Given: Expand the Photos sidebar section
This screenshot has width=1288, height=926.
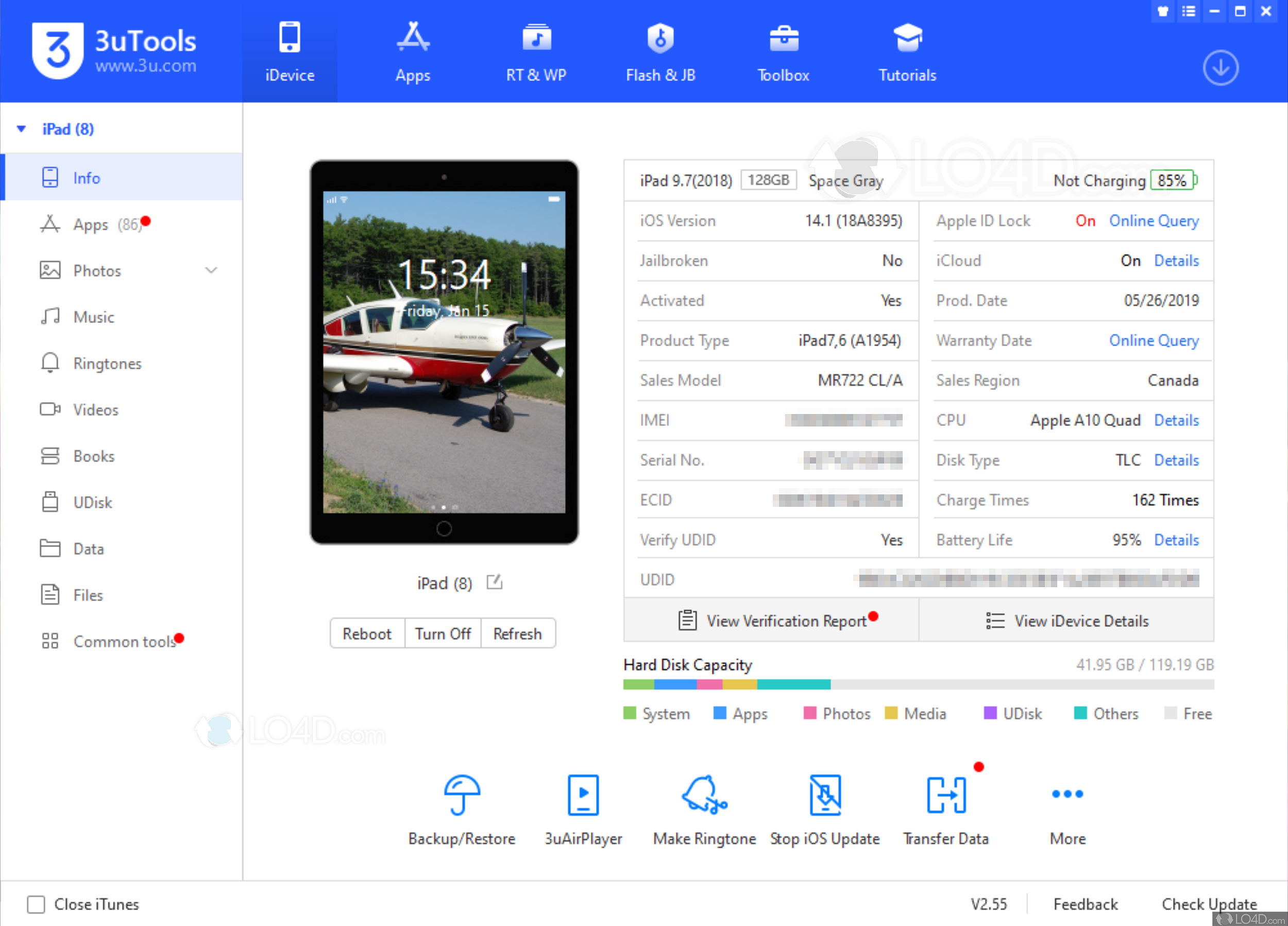Looking at the screenshot, I should point(211,271).
